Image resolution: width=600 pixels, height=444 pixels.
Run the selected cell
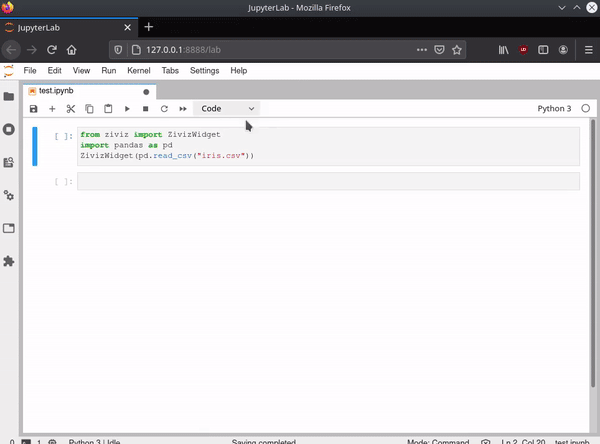pyautogui.click(x=127, y=109)
